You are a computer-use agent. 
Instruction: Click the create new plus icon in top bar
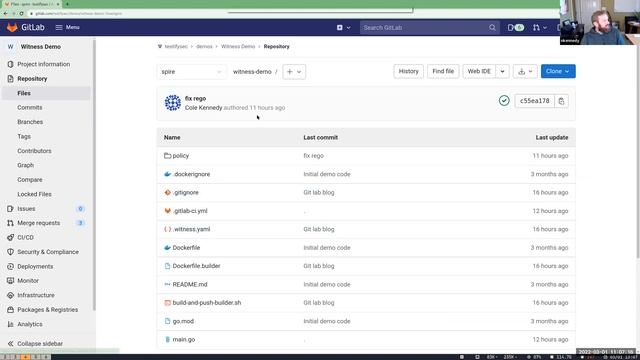click(x=340, y=28)
